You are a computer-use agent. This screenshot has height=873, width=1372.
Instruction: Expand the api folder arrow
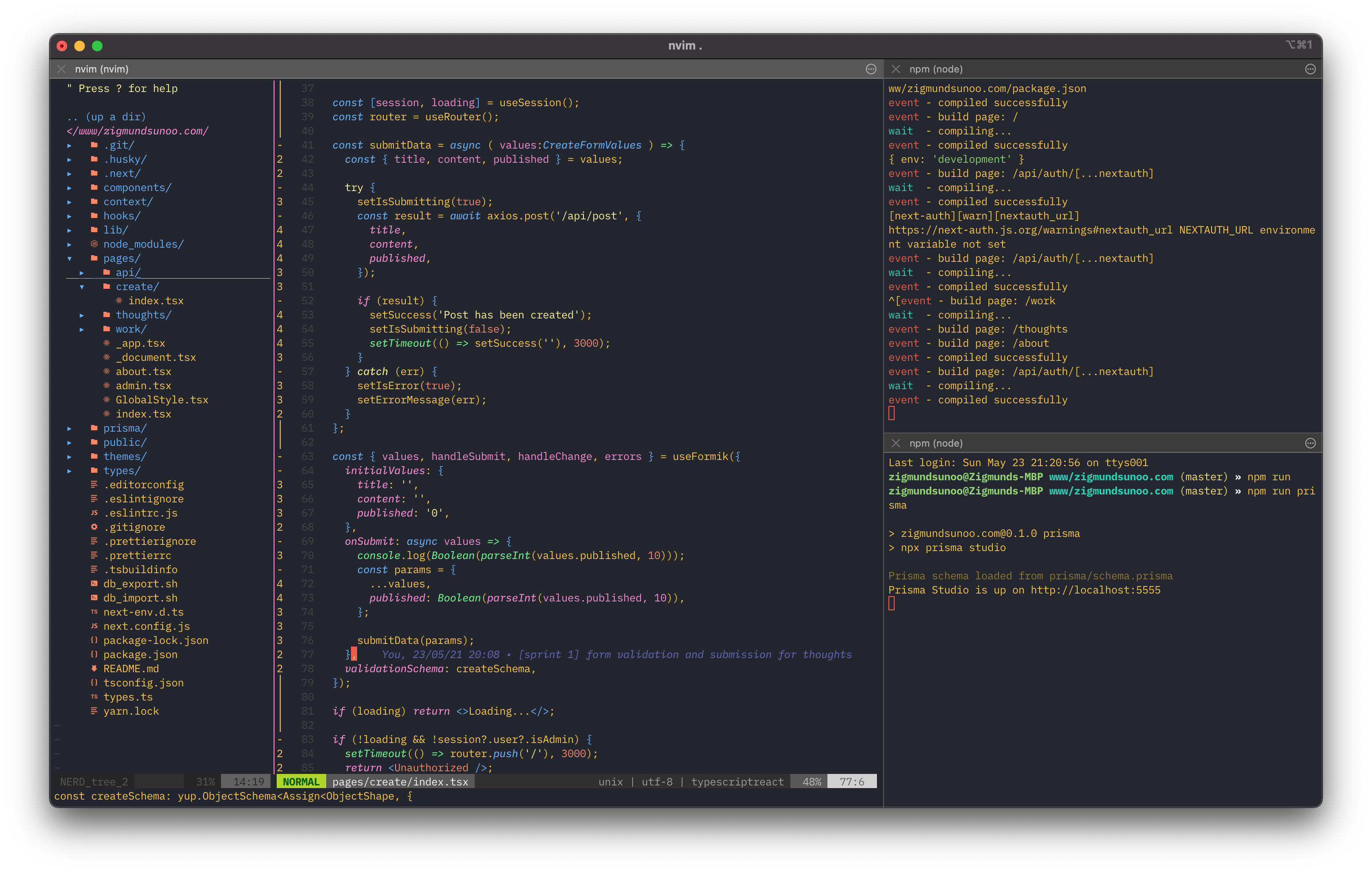(x=82, y=272)
